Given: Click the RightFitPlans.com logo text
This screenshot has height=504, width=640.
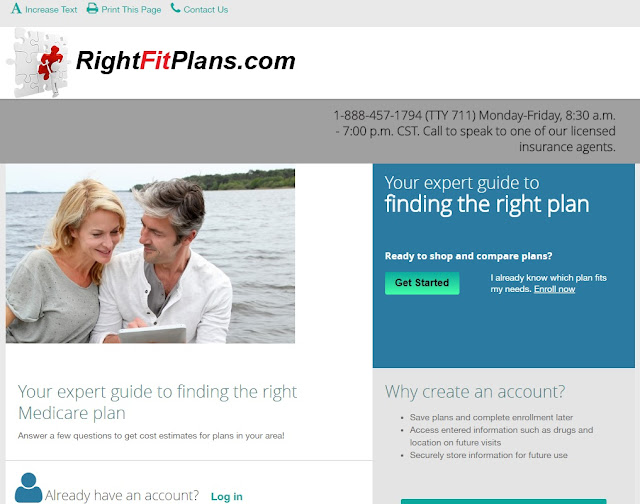Looking at the screenshot, I should (185, 61).
